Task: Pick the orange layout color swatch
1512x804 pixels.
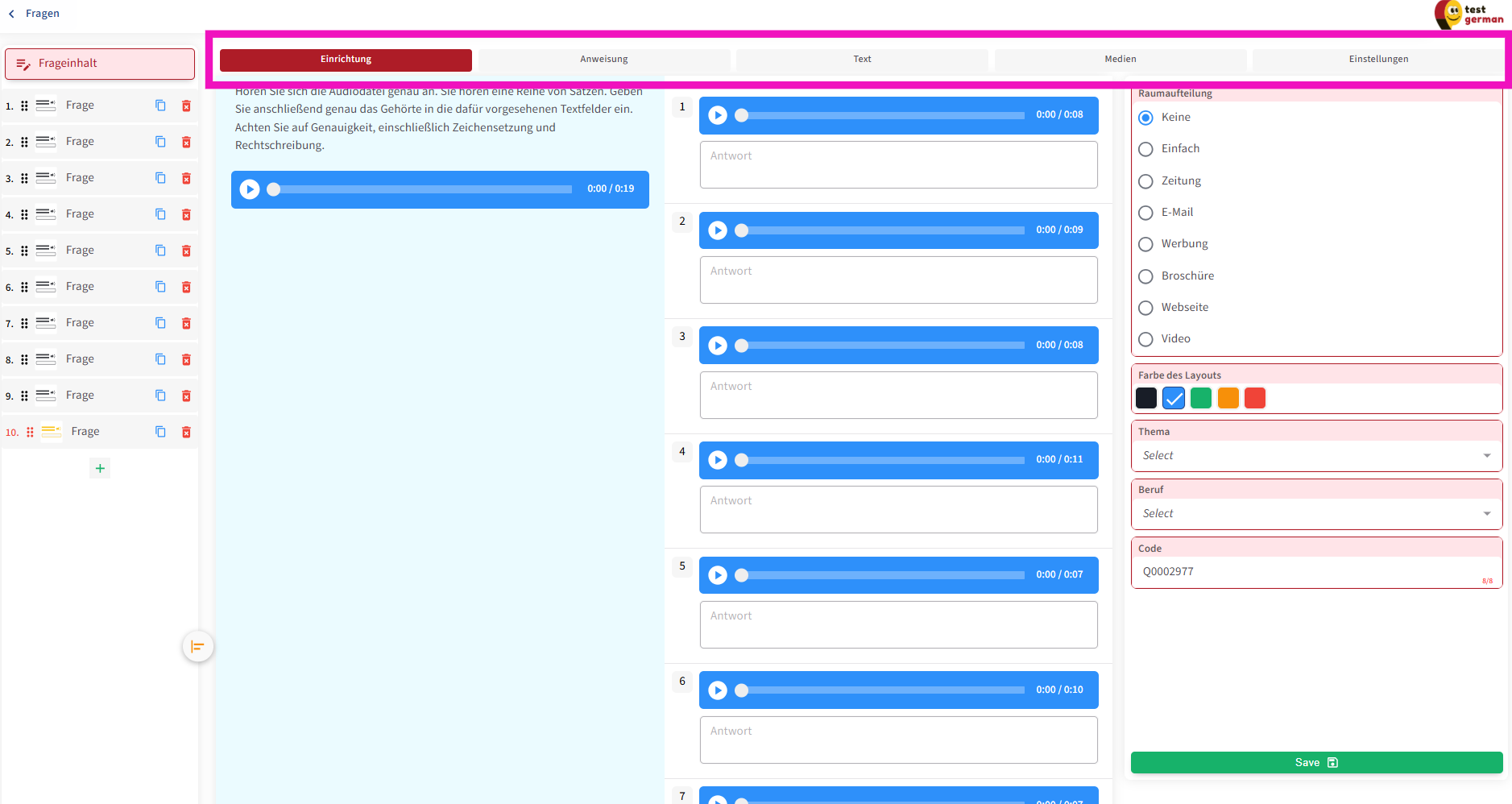Action: [1228, 398]
